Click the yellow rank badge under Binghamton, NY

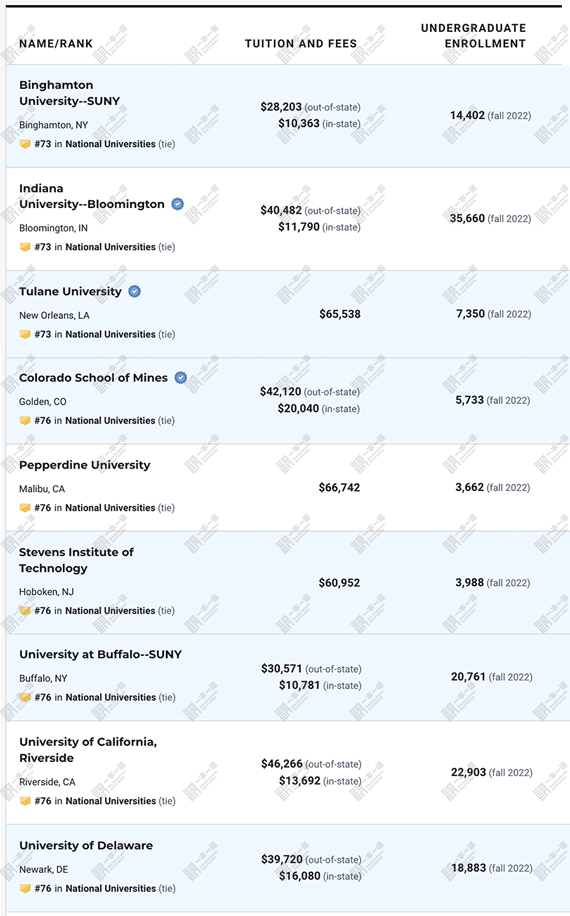point(25,144)
